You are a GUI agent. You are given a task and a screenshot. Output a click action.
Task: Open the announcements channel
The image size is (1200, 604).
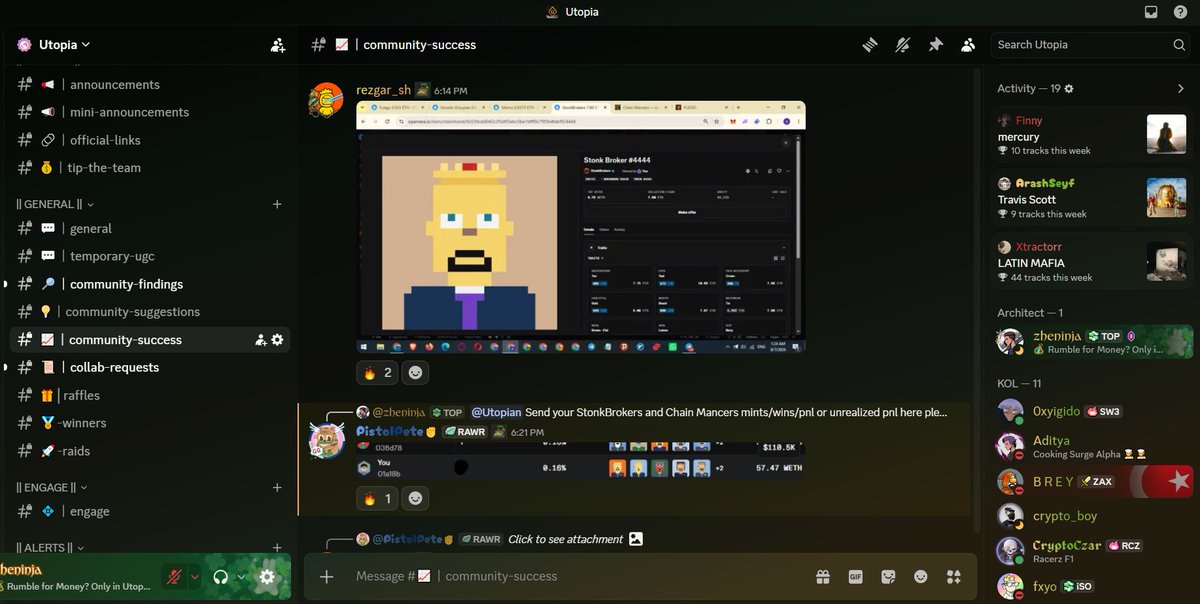pos(150,85)
